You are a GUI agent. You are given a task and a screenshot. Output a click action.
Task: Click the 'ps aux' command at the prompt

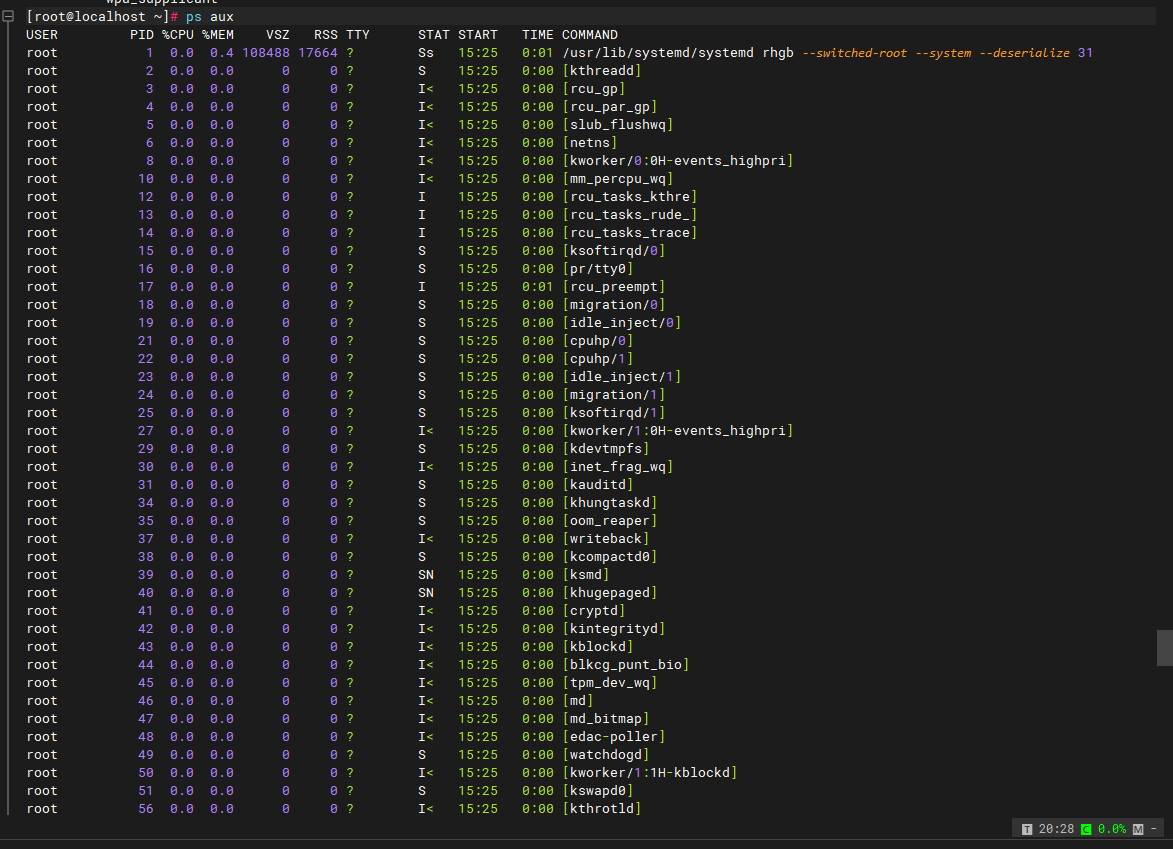coord(209,16)
